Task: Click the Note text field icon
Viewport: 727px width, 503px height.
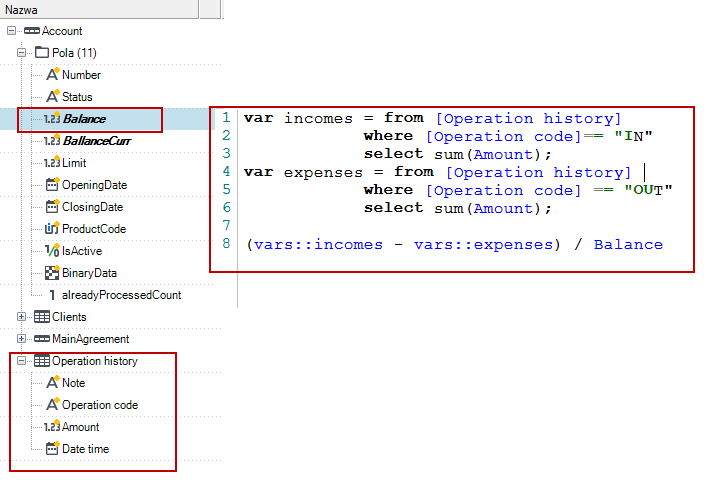Action: coord(53,382)
